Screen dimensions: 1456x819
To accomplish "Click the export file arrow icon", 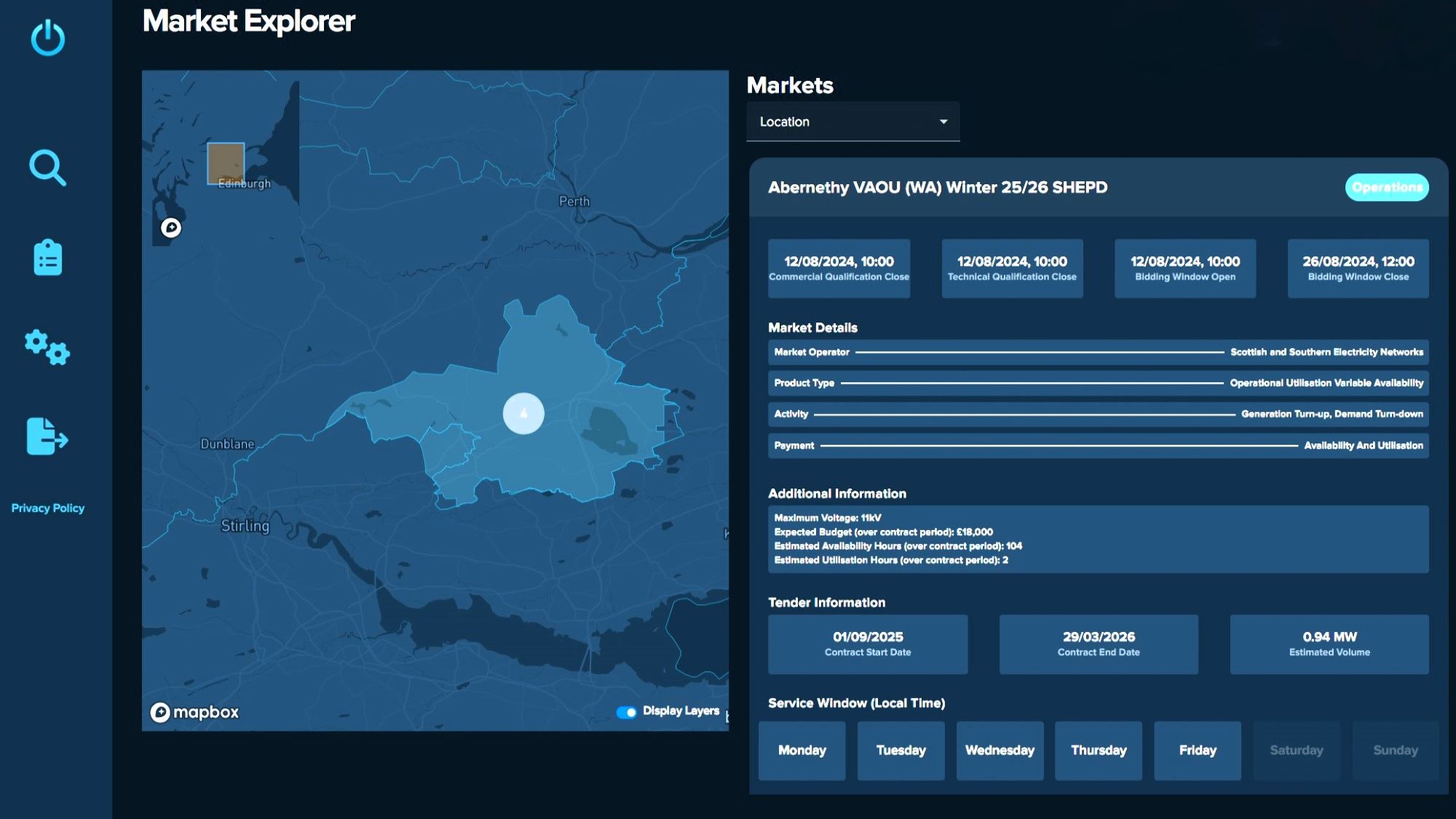I will [x=48, y=436].
